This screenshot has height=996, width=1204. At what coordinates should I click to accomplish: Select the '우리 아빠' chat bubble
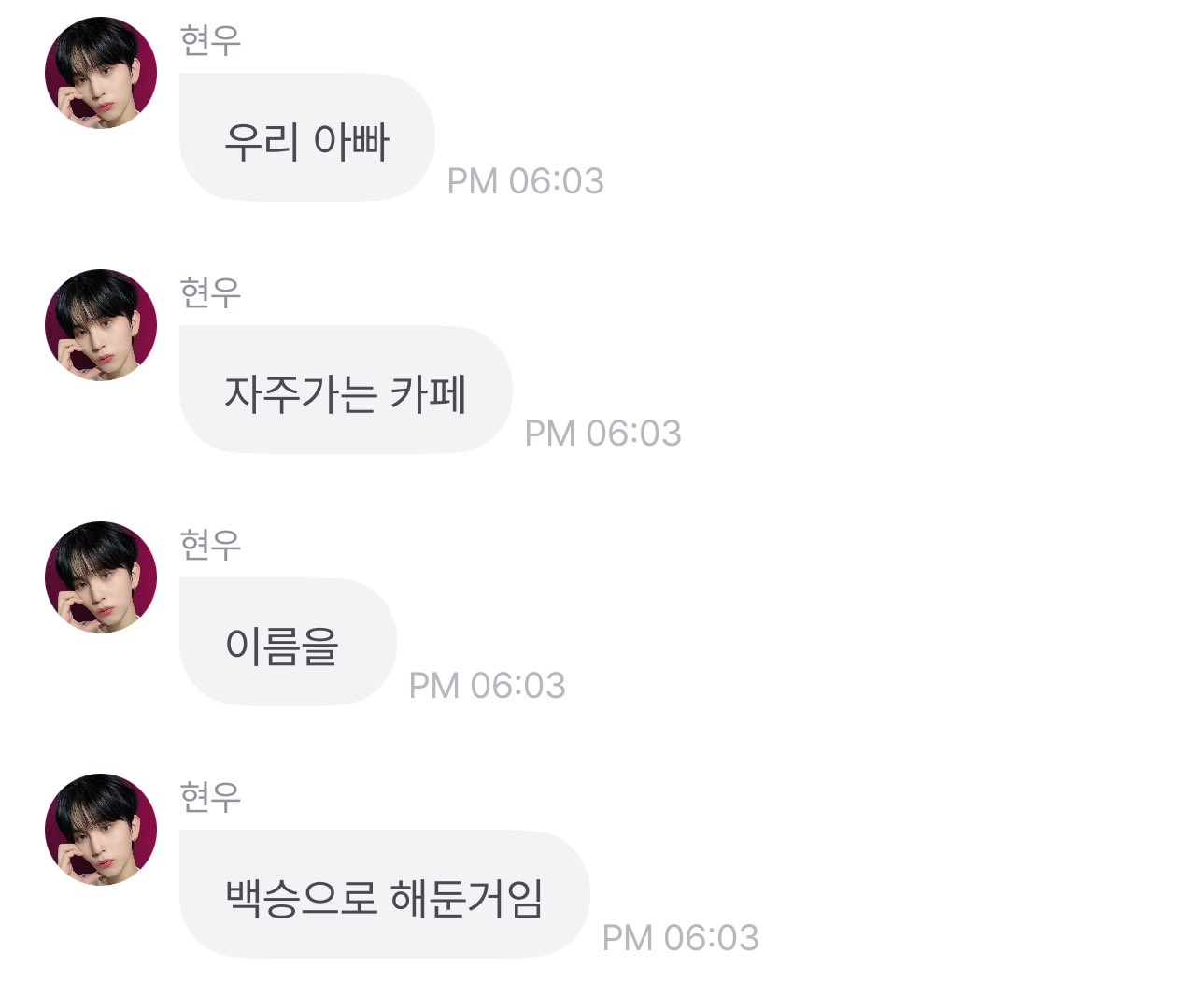pyautogui.click(x=306, y=137)
